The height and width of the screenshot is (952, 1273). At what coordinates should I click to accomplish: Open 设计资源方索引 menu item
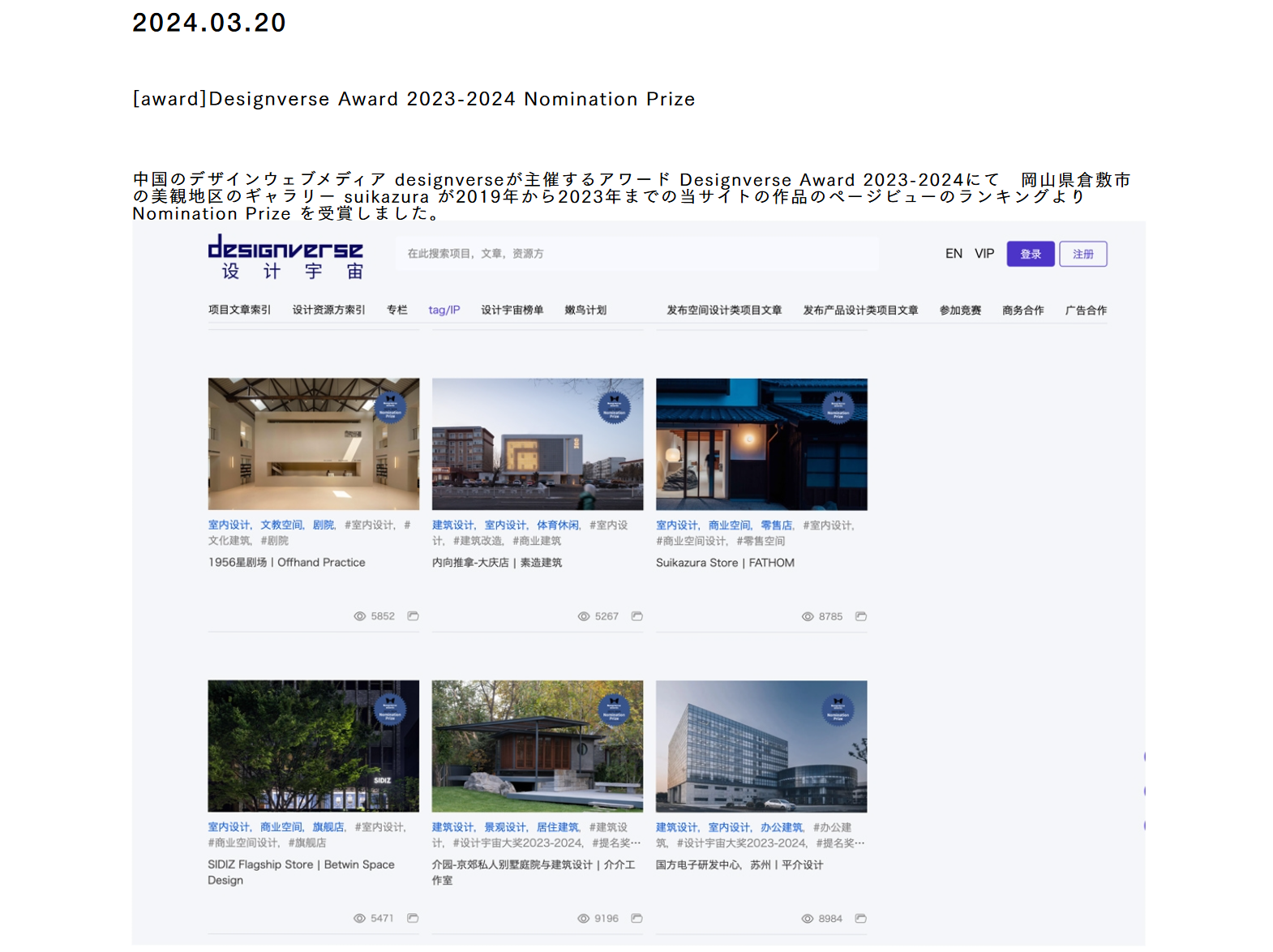tap(328, 310)
